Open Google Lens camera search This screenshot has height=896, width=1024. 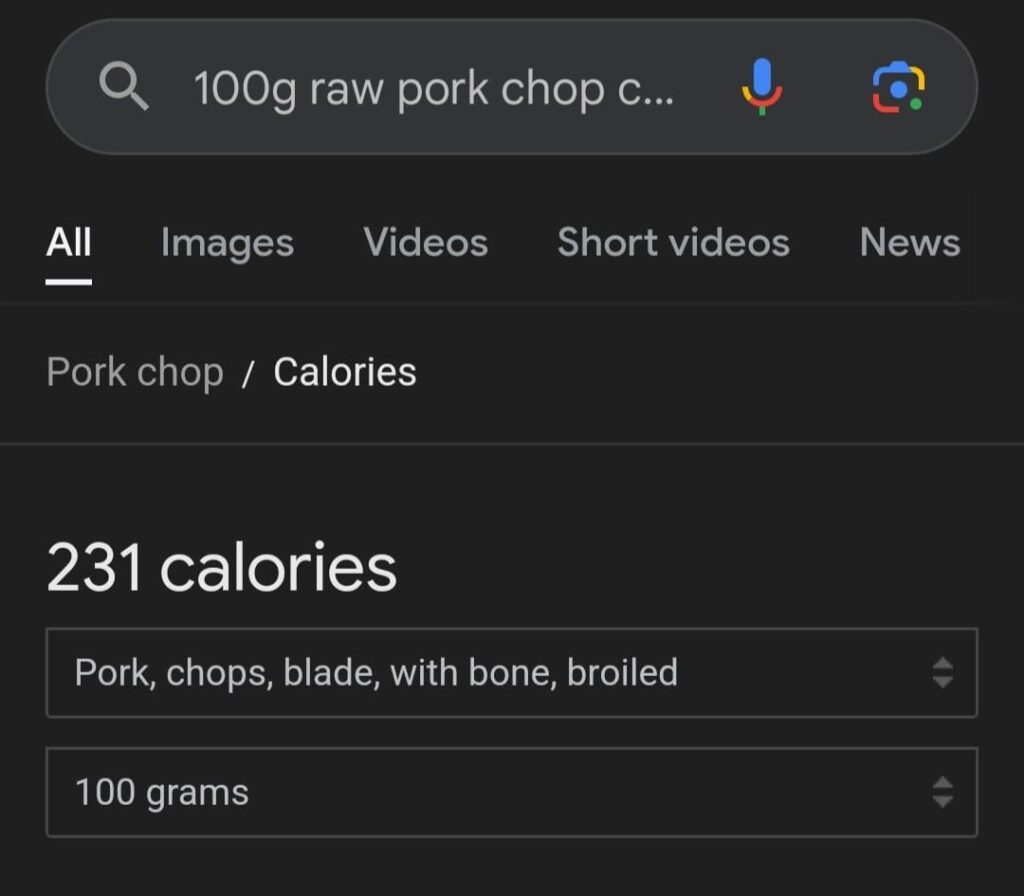[x=897, y=87]
